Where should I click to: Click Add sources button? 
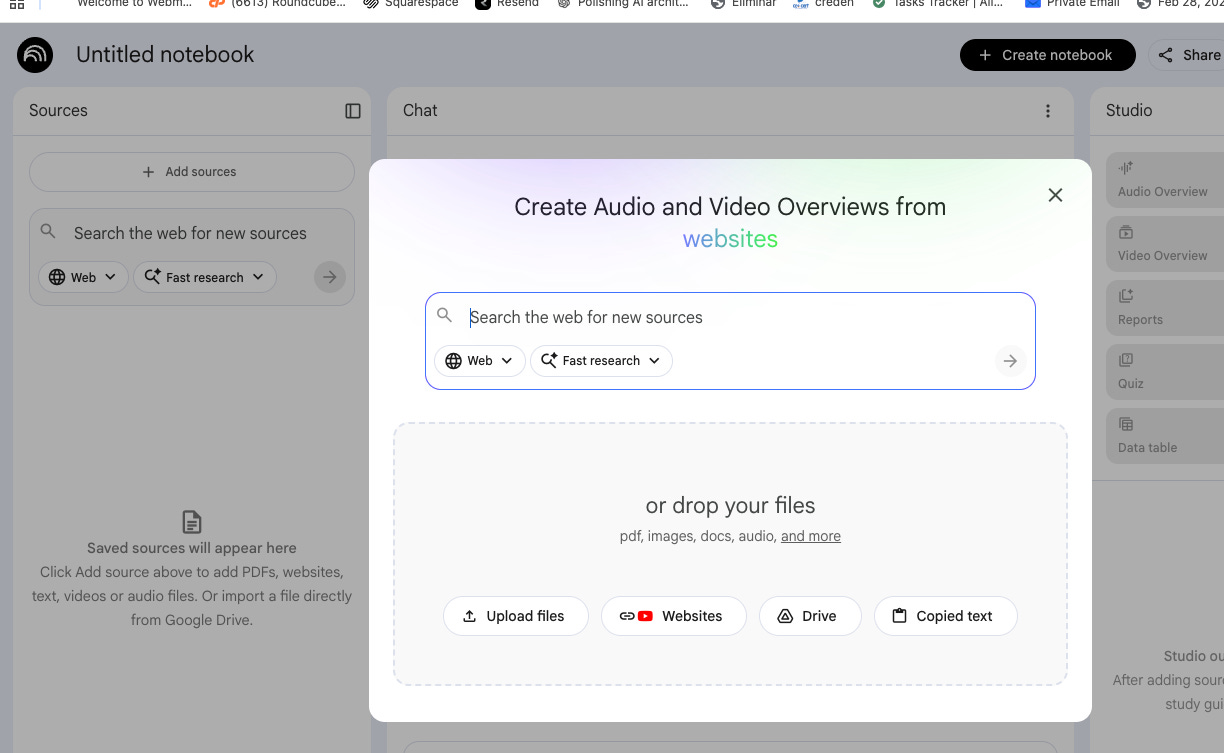[x=192, y=172]
